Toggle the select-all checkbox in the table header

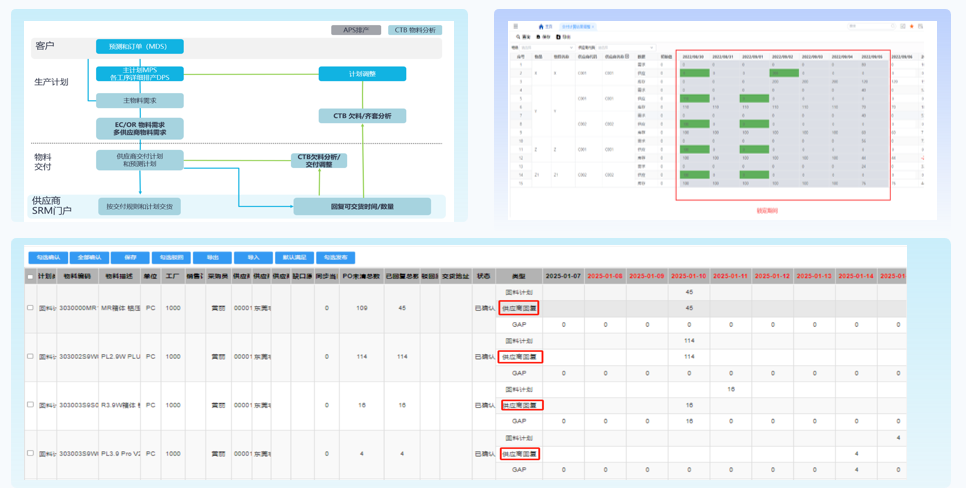coord(30,276)
